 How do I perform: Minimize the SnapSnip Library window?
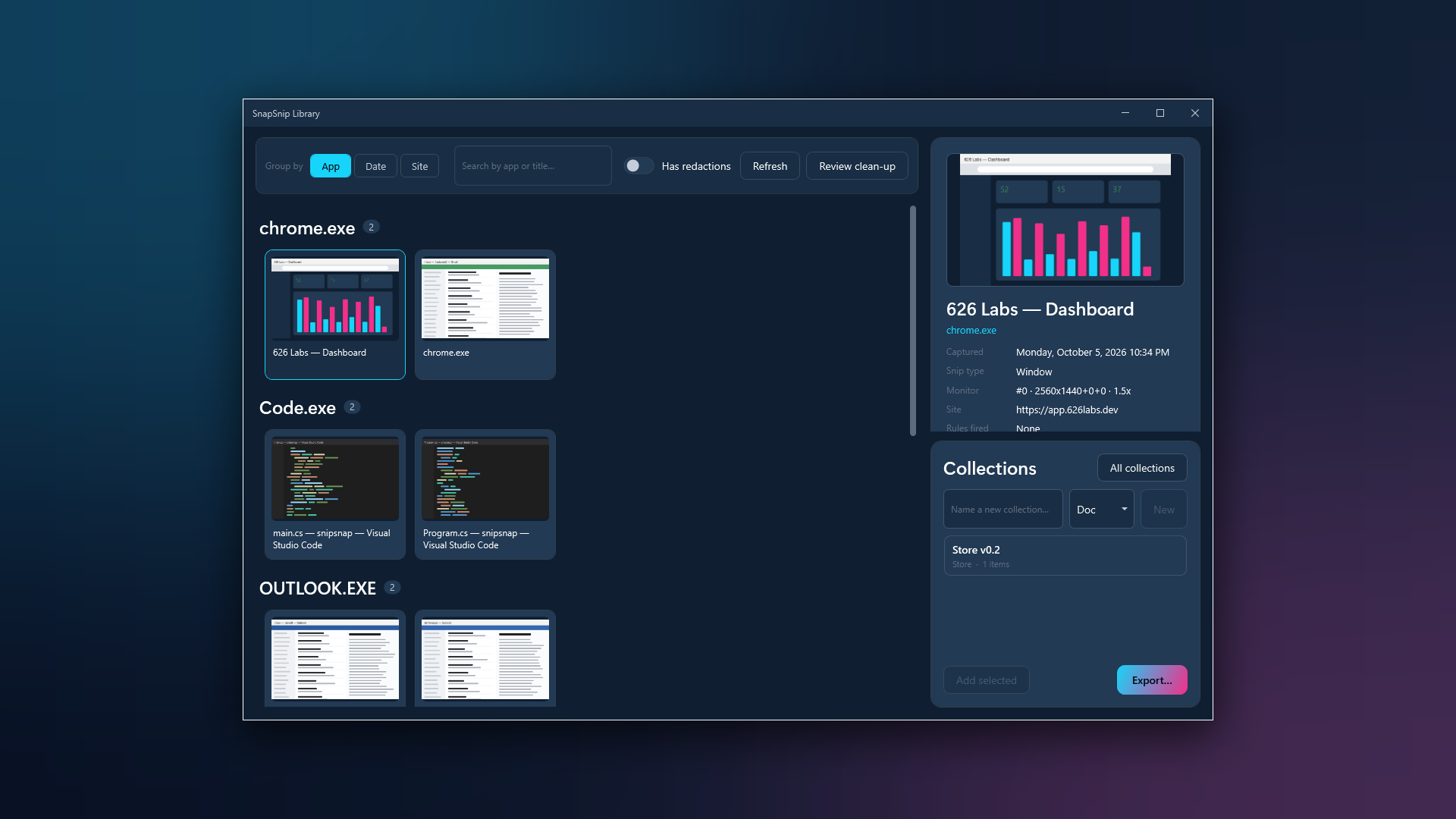point(1125,113)
